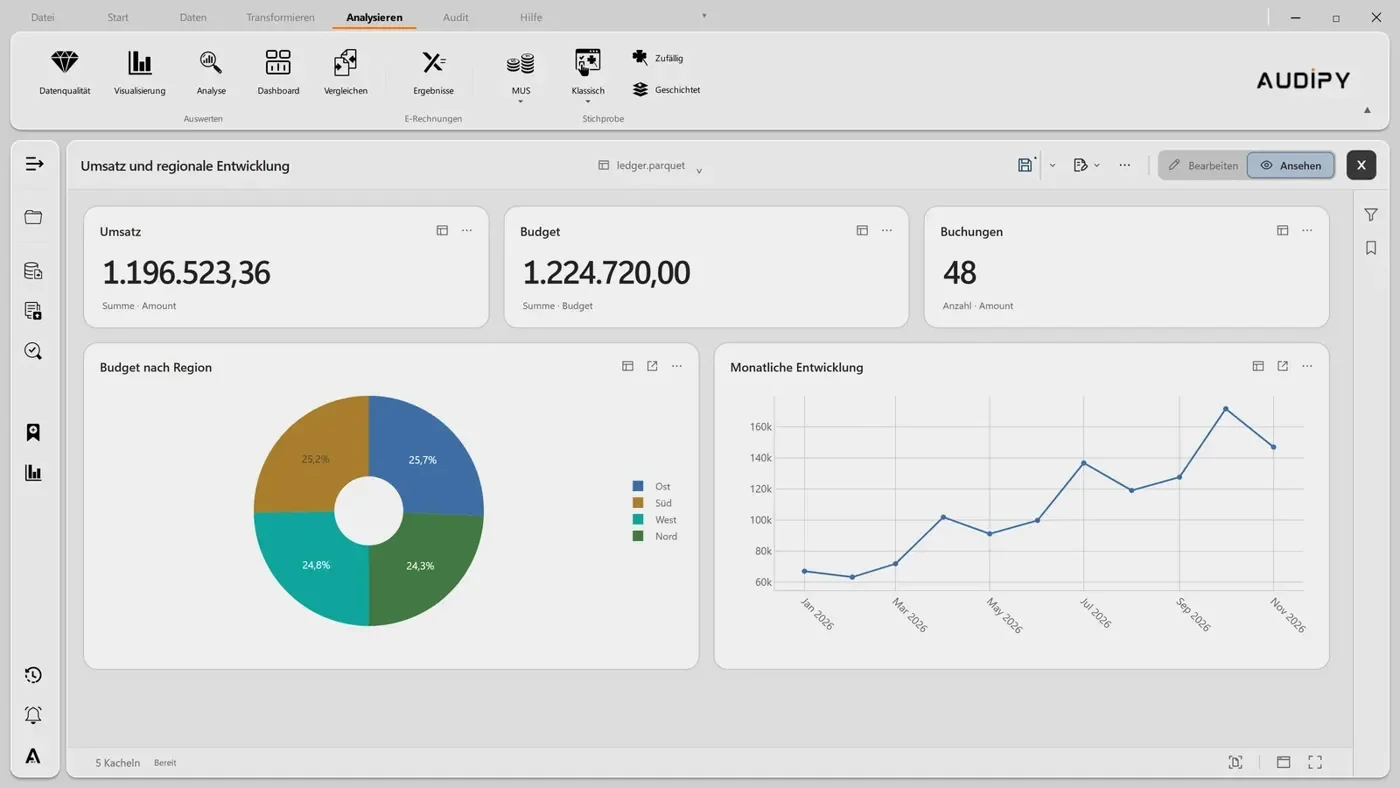Click the add-table sidebar icon
The width and height of the screenshot is (1400, 788).
coord(33,311)
